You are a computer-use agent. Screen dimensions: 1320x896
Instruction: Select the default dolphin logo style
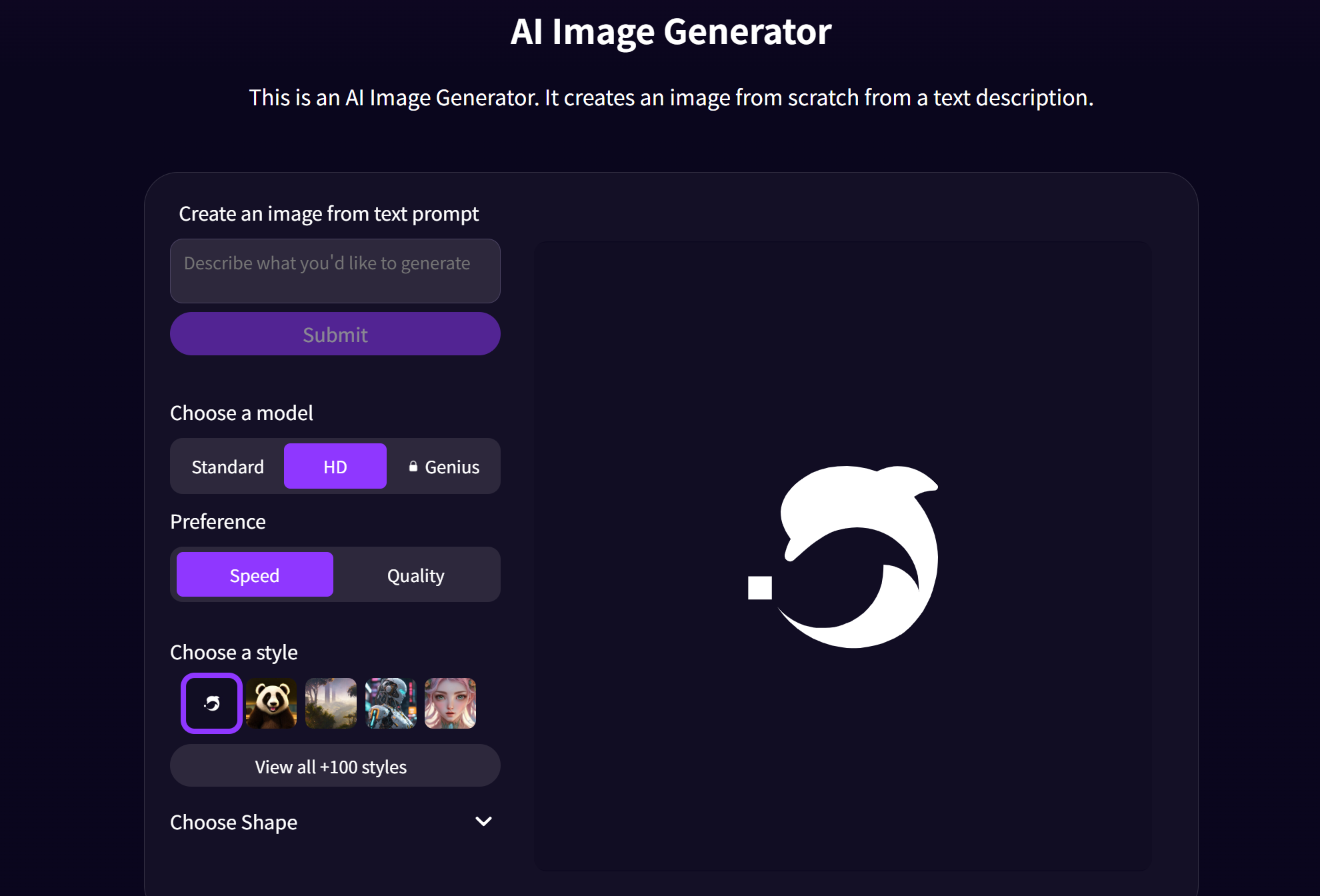(211, 703)
